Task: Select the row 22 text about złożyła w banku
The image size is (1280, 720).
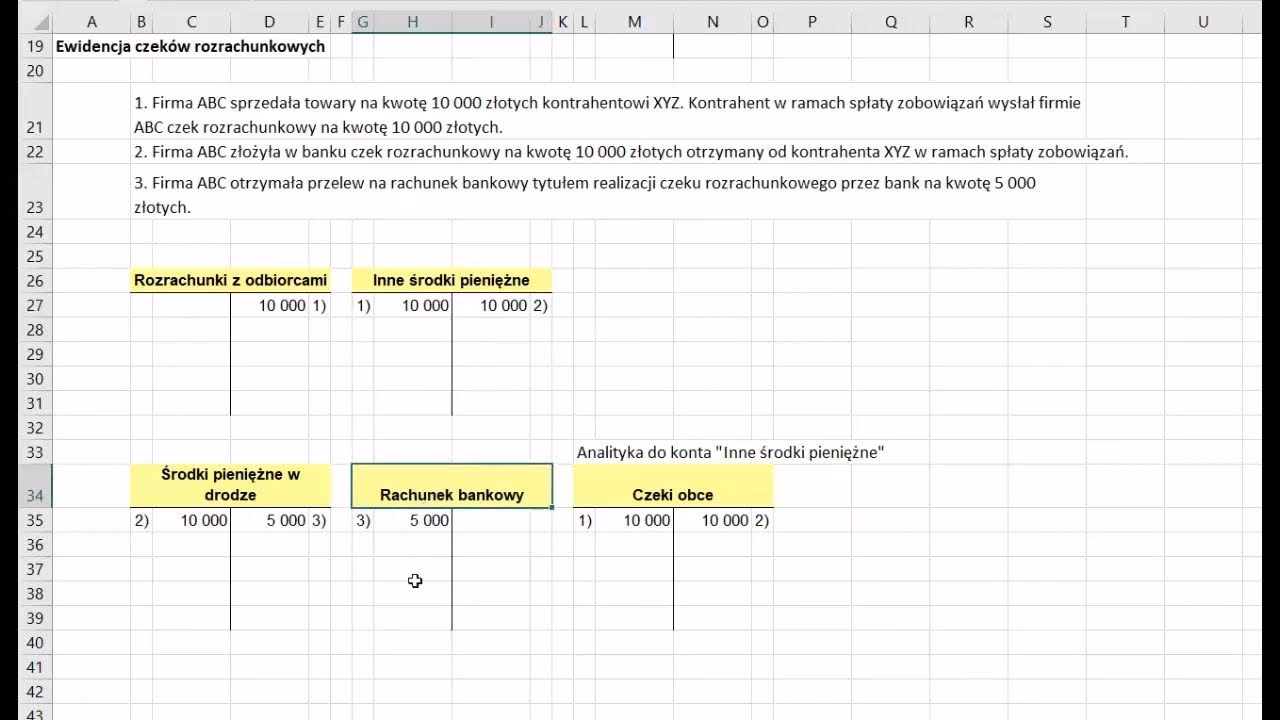Action: (630, 152)
